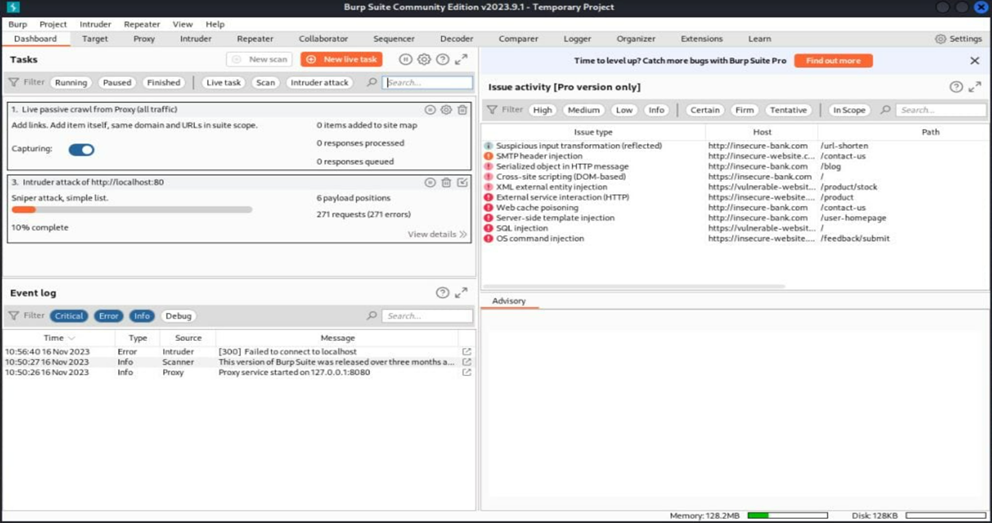Click the New scan button
Image resolution: width=992 pixels, height=523 pixels.
coord(259,59)
